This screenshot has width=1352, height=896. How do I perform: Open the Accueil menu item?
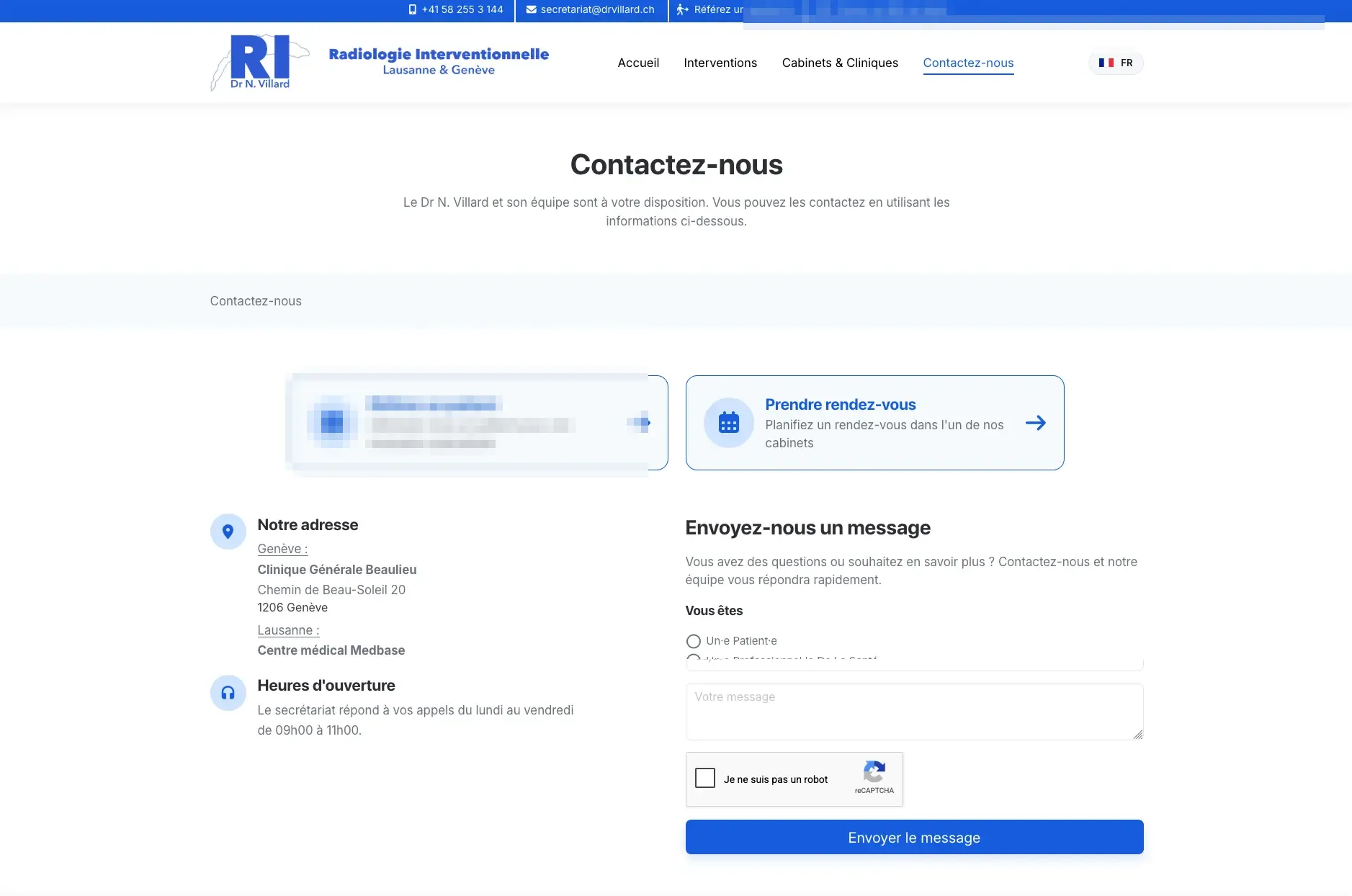coord(638,63)
